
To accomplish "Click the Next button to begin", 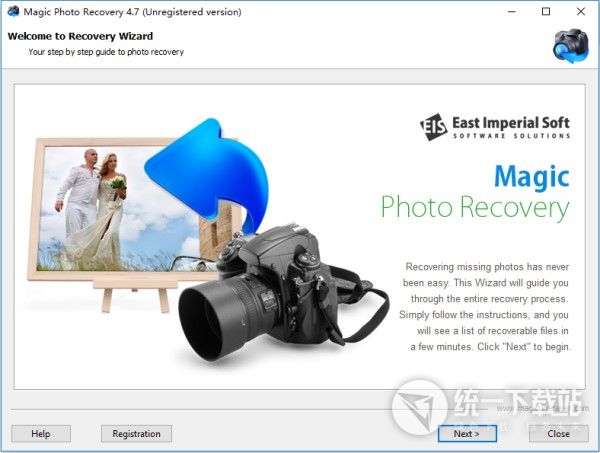I will click(467, 433).
